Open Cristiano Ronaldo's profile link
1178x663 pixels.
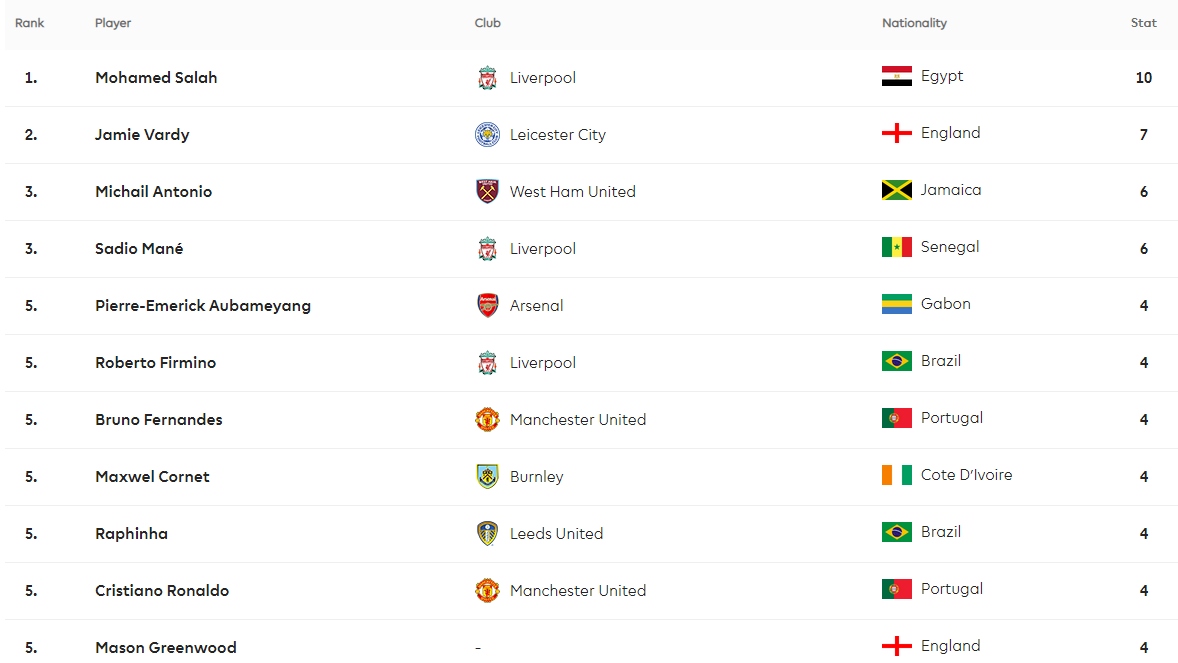pyautogui.click(x=162, y=591)
